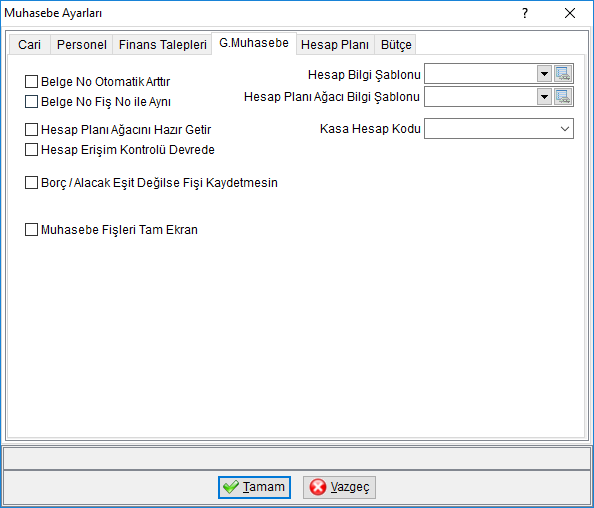Confirm with the Tamam button
The height and width of the screenshot is (508, 594).
point(254,487)
